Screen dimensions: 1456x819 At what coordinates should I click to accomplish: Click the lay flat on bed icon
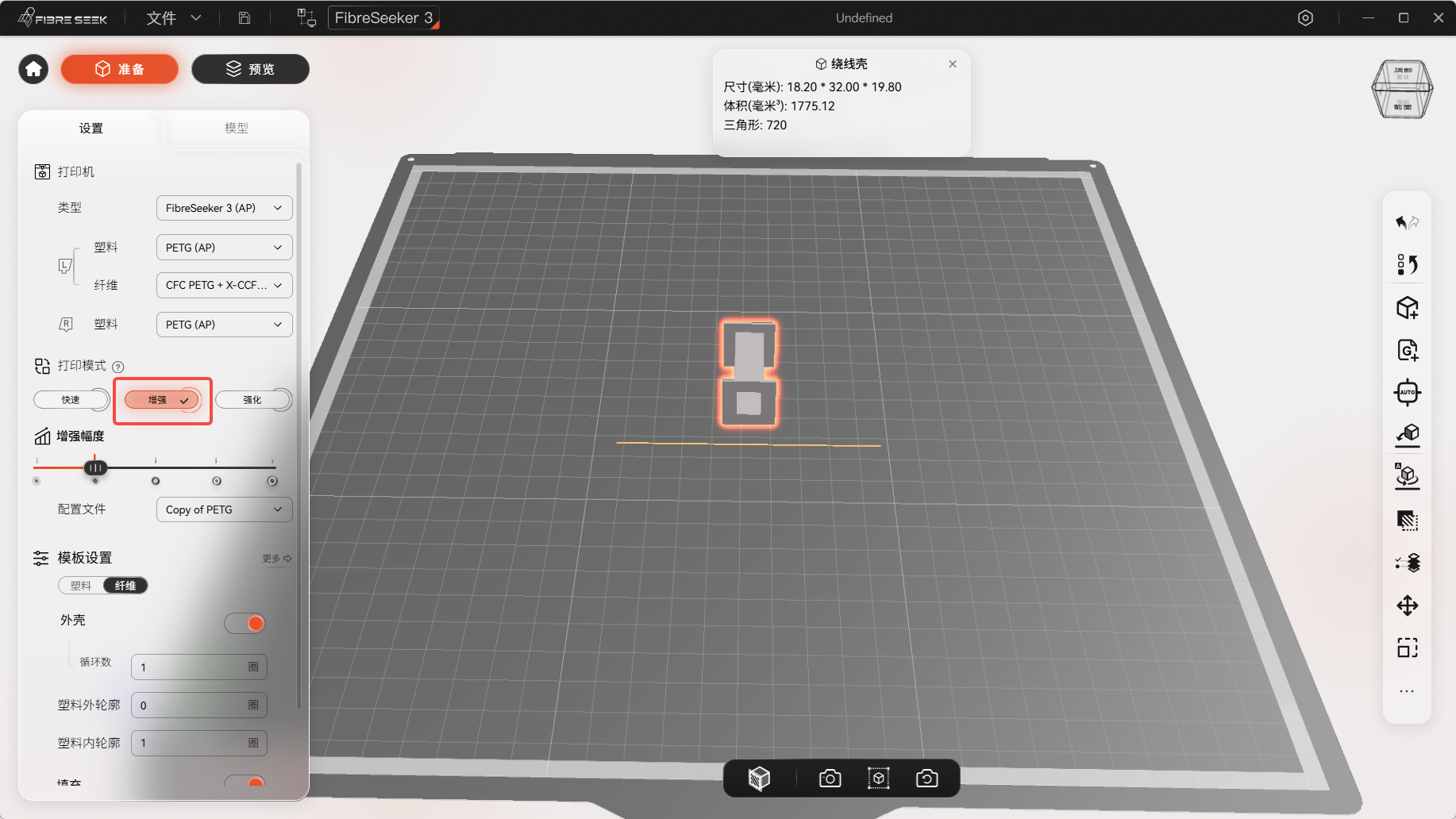tap(1407, 434)
